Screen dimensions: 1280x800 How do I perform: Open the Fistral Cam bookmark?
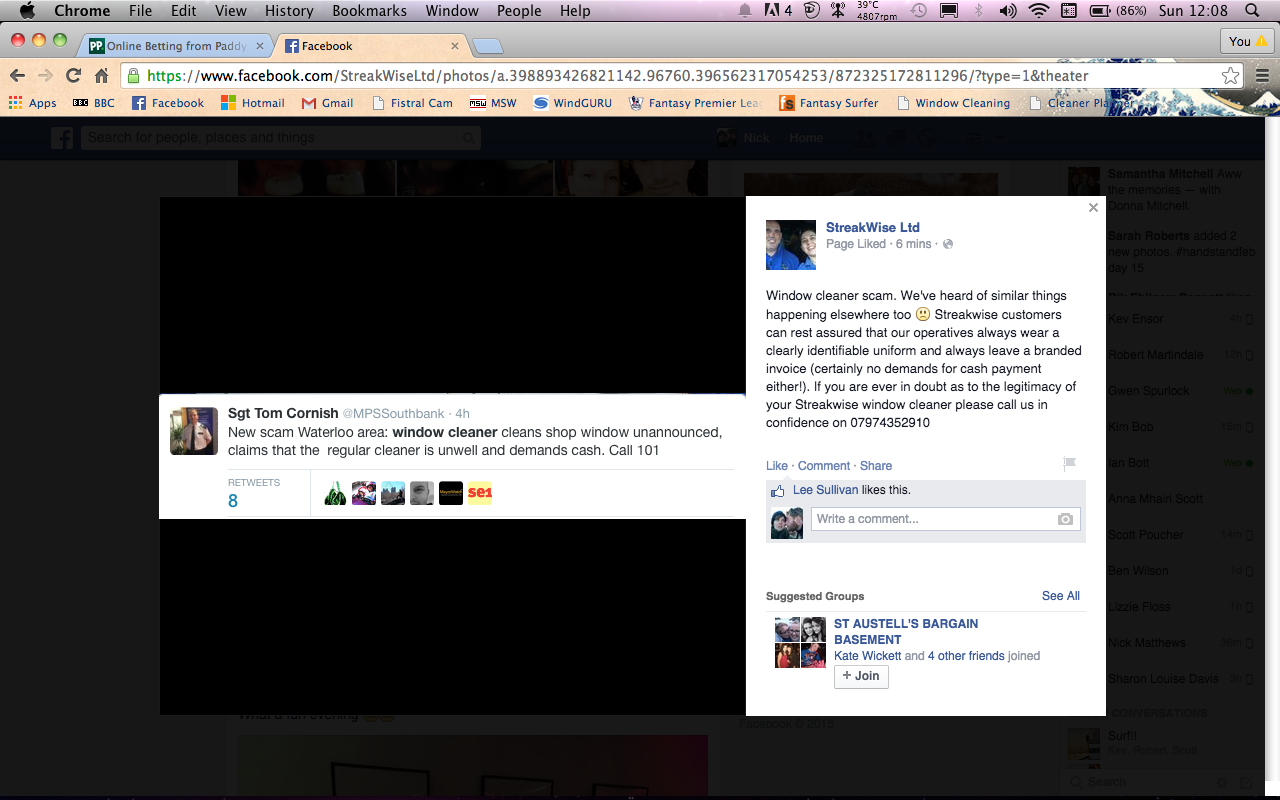pyautogui.click(x=412, y=103)
